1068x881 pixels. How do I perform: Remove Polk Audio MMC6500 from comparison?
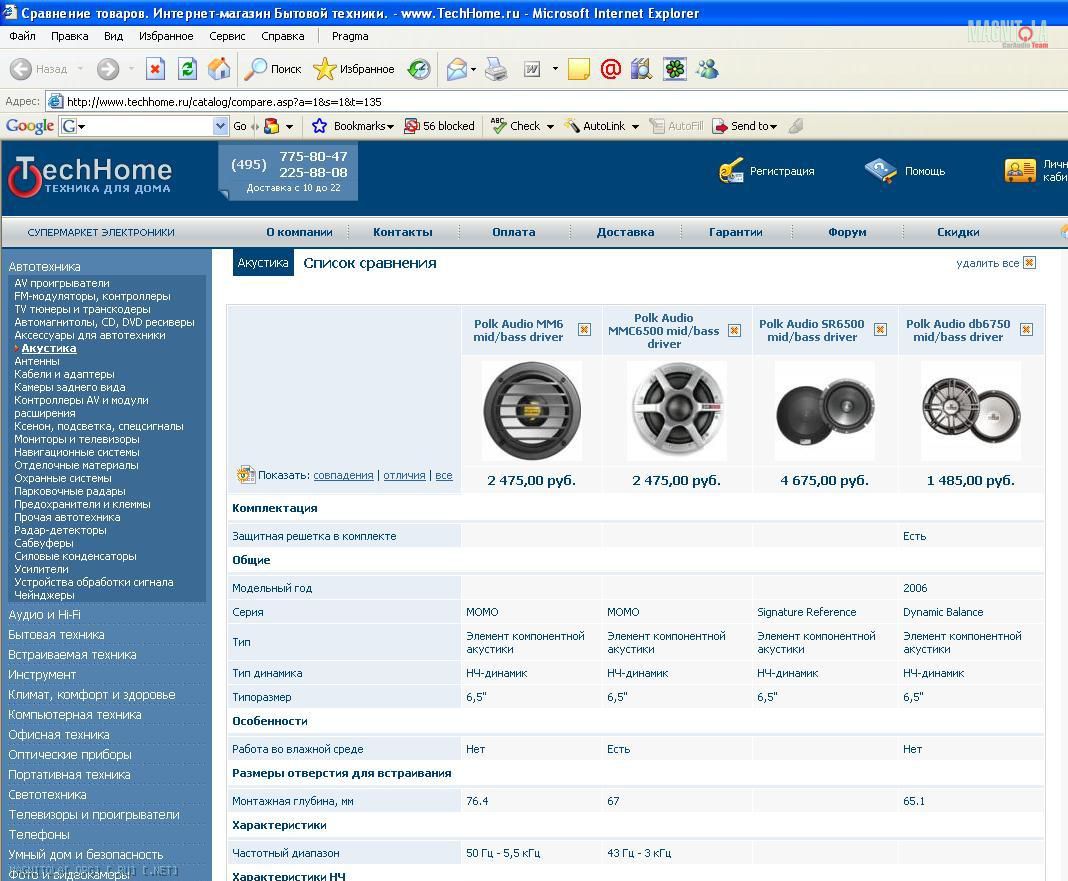[734, 330]
